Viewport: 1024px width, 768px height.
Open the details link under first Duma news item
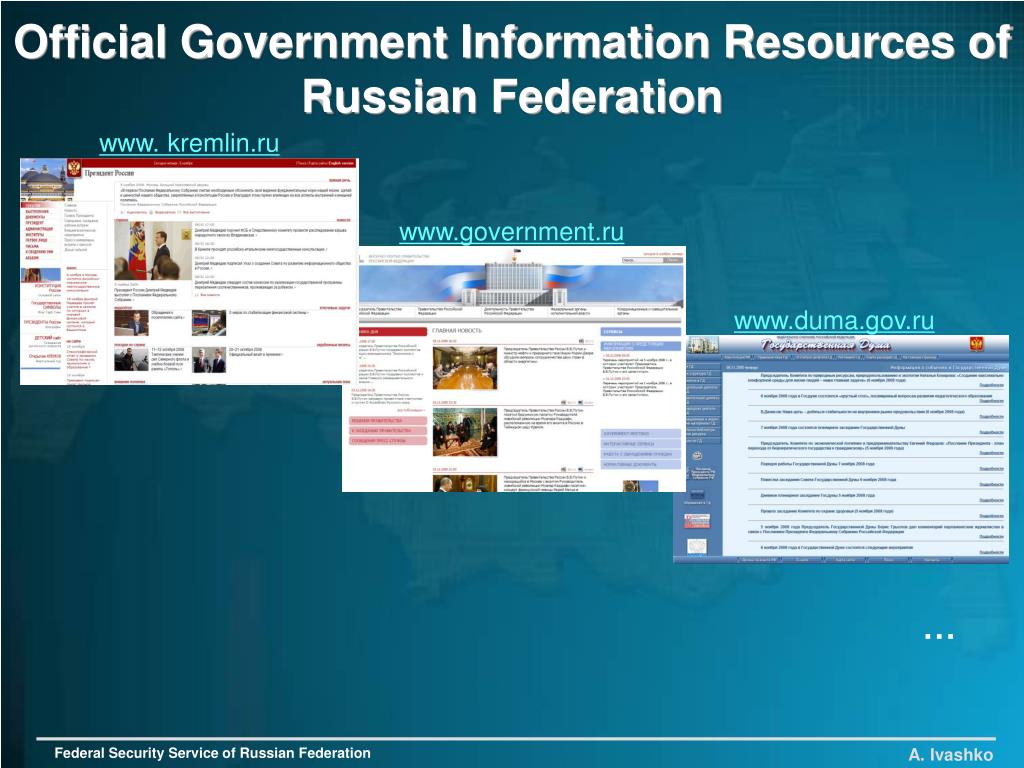tap(991, 385)
